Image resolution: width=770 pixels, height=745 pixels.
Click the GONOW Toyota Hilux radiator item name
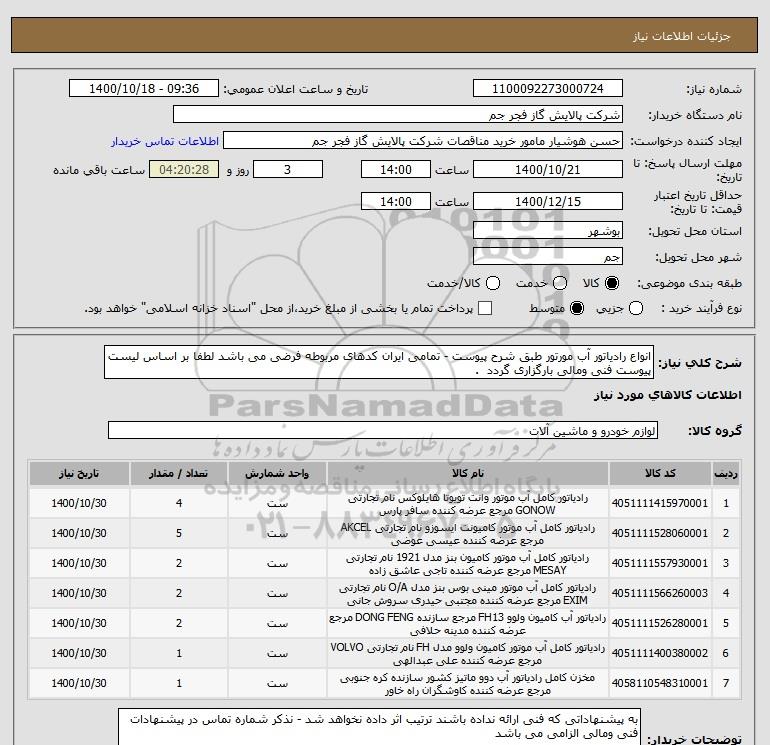[x=468, y=504]
